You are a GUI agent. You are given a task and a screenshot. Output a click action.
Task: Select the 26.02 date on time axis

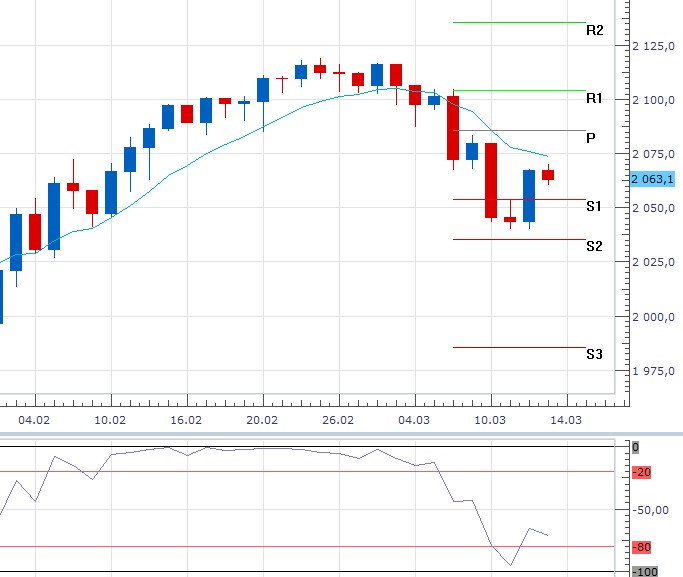(338, 420)
